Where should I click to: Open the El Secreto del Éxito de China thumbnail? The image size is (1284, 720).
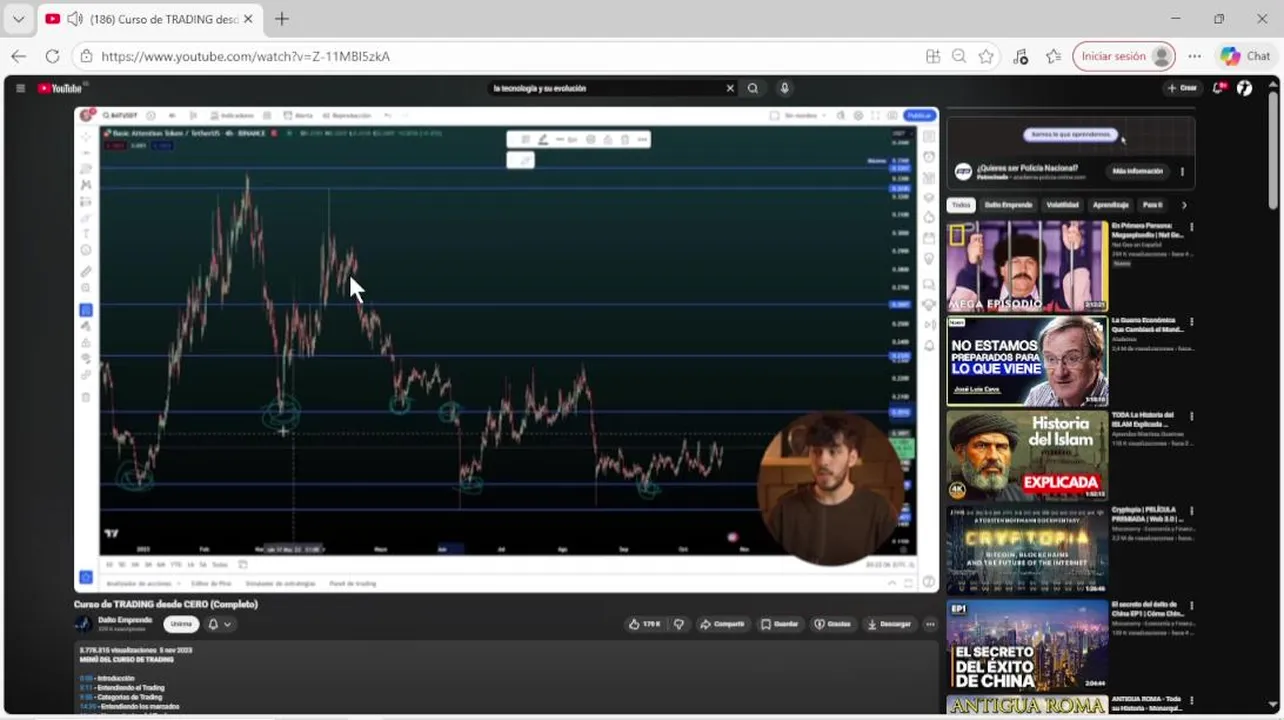1027,646
